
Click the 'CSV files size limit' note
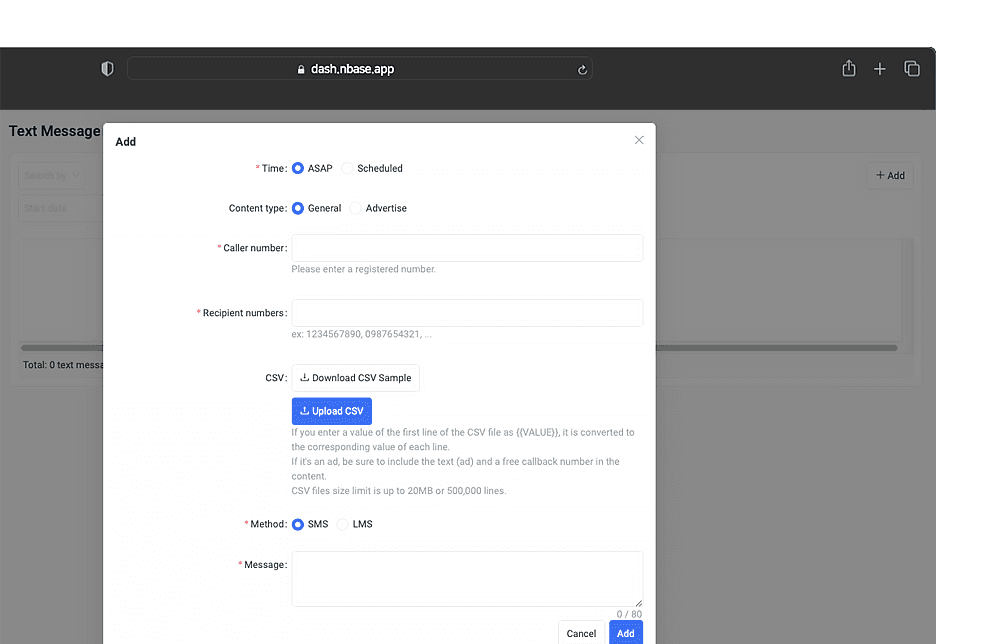point(399,491)
